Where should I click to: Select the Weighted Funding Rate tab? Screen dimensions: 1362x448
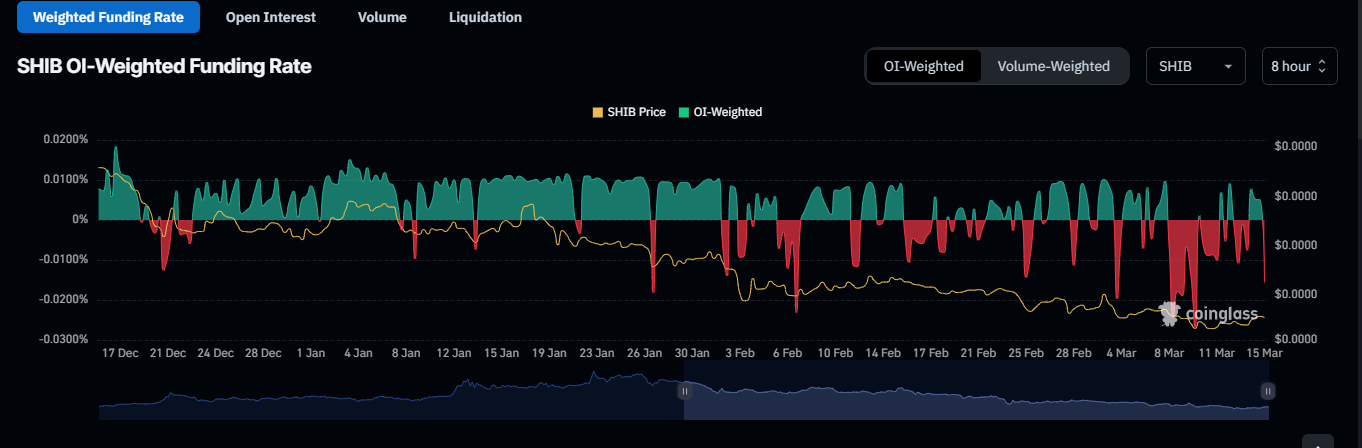point(108,17)
